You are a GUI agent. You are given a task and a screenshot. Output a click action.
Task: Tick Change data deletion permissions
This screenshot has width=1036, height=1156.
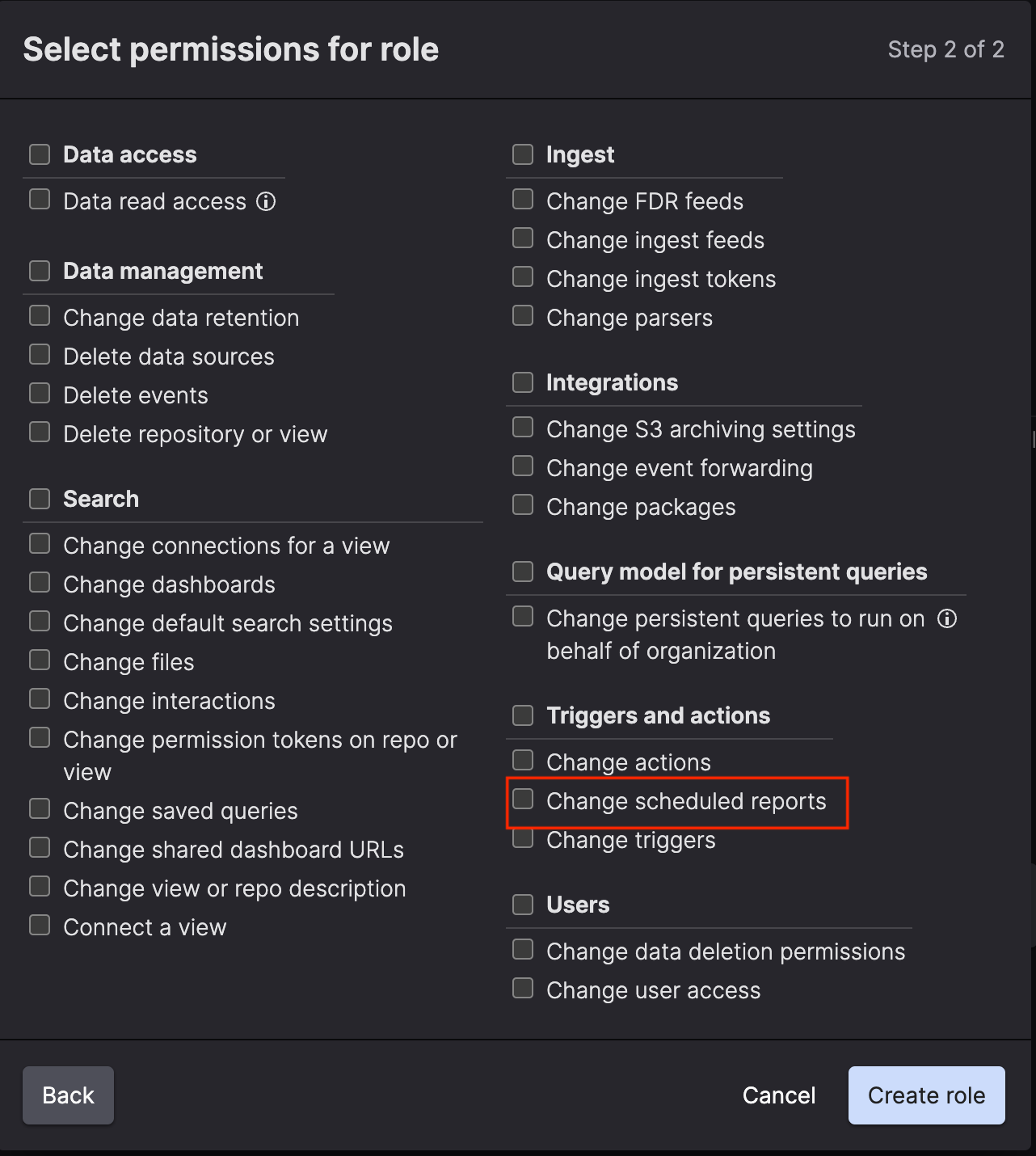[x=524, y=950]
